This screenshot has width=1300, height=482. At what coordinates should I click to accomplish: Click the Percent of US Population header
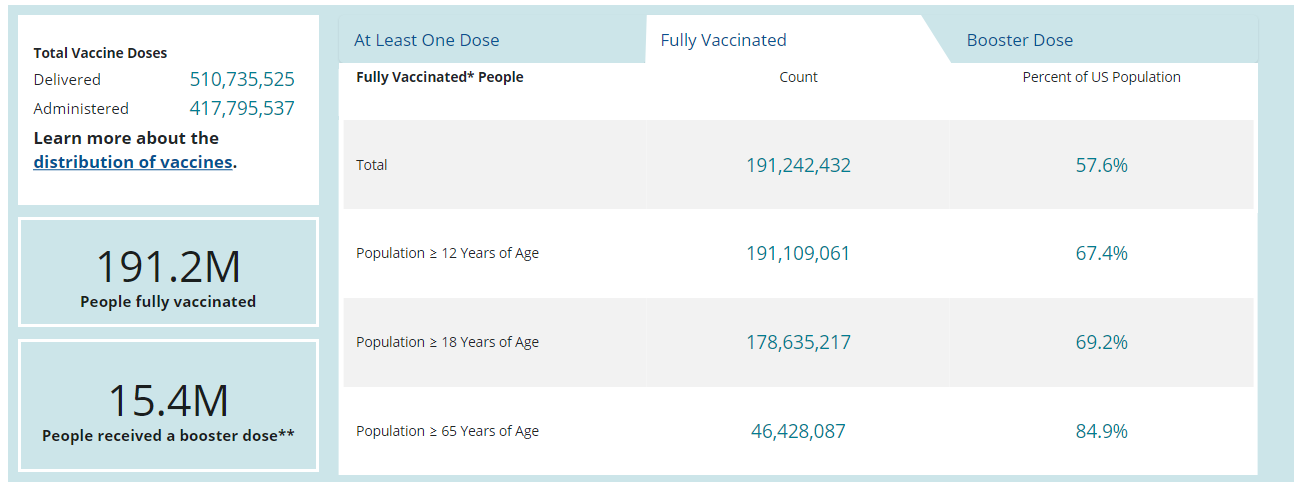pyautogui.click(x=1101, y=77)
